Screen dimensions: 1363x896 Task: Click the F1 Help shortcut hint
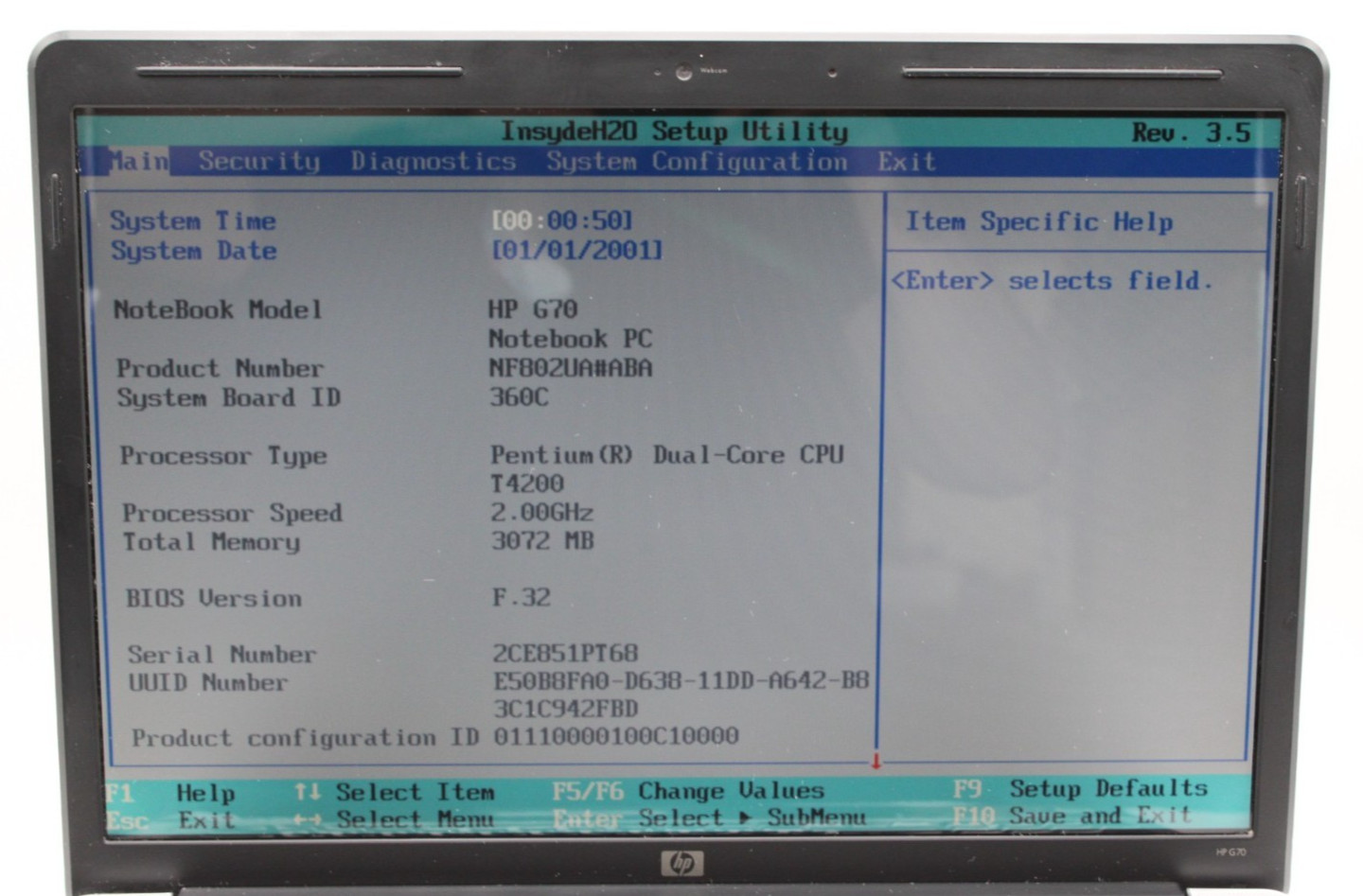point(170,793)
